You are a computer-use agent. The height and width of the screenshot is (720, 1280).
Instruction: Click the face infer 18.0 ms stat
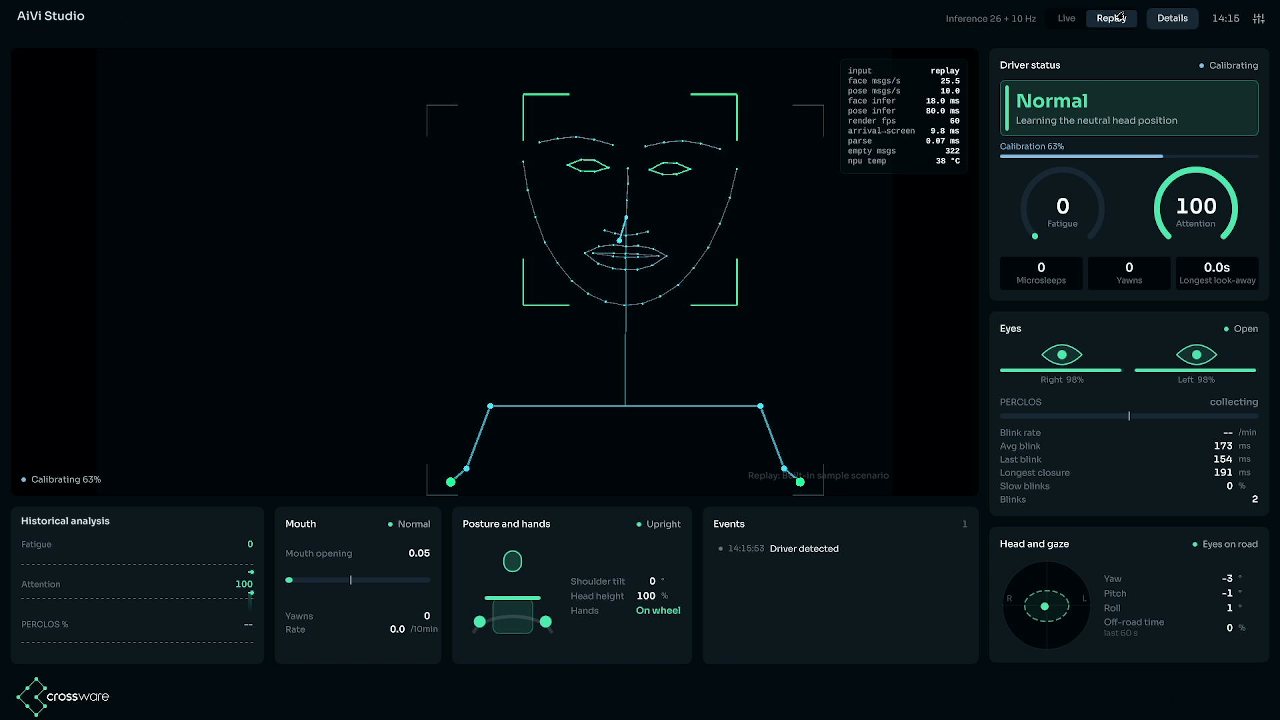[904, 101]
